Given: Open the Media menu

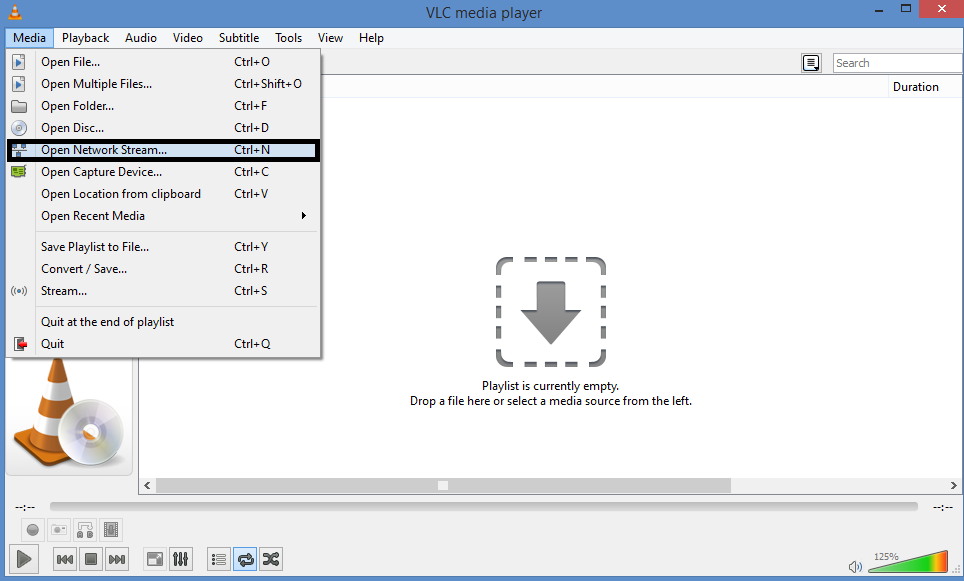Looking at the screenshot, I should point(30,38).
